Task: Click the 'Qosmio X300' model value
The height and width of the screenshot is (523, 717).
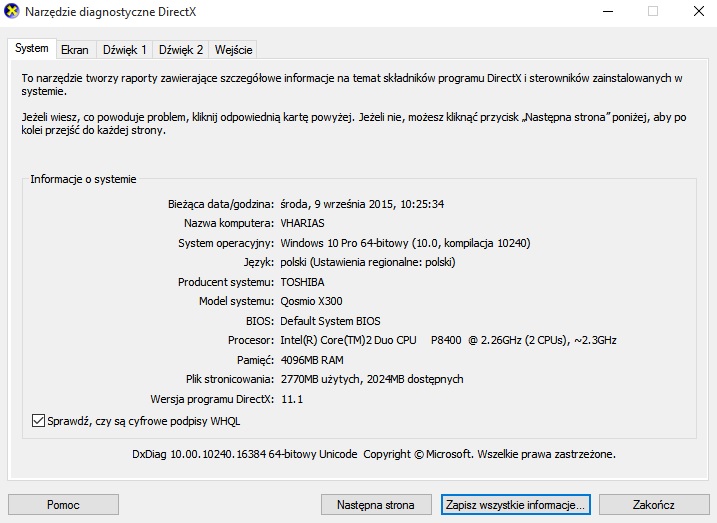Action: [x=311, y=301]
